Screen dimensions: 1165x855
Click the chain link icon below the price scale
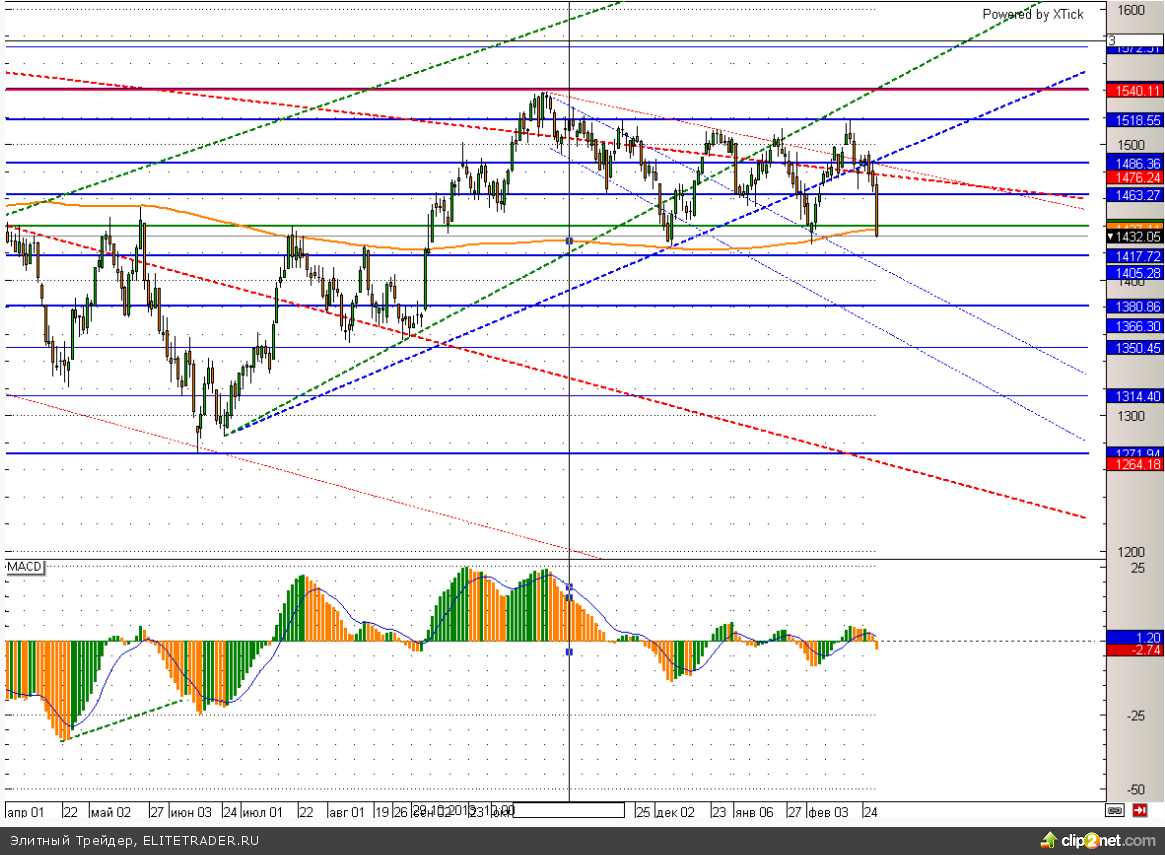click(1115, 810)
